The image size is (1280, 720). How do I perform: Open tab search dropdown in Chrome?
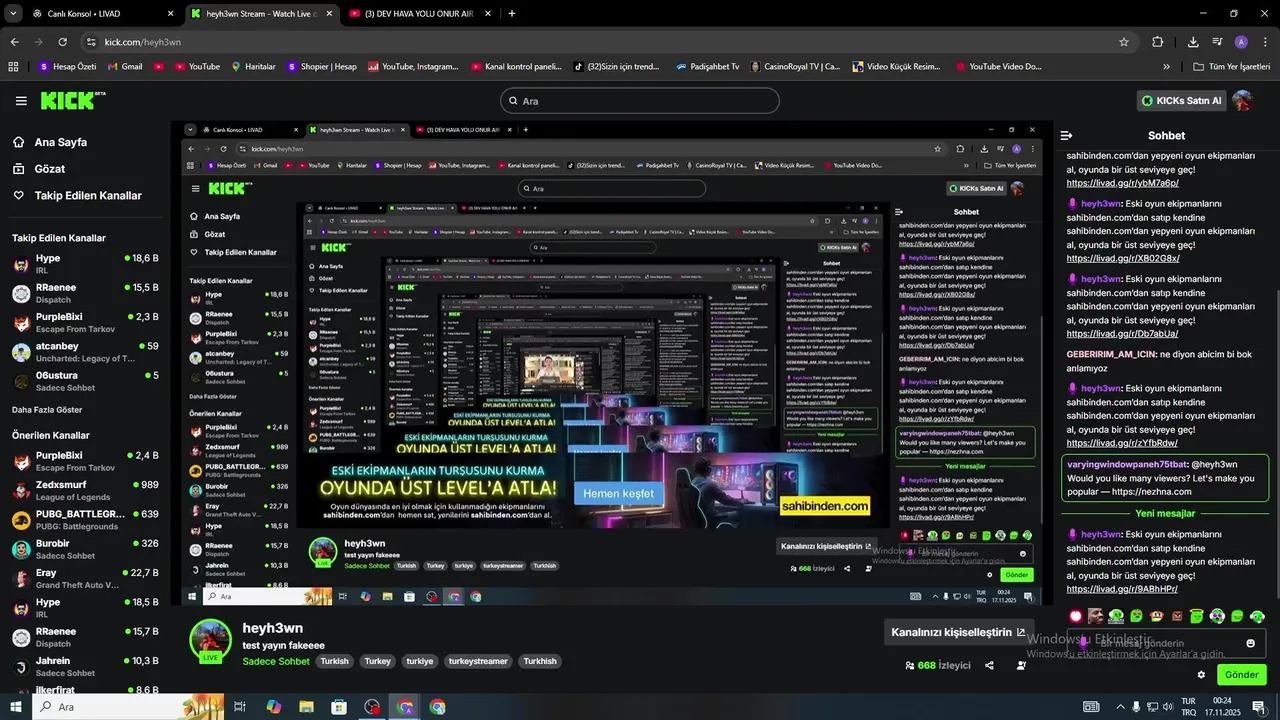(13, 14)
